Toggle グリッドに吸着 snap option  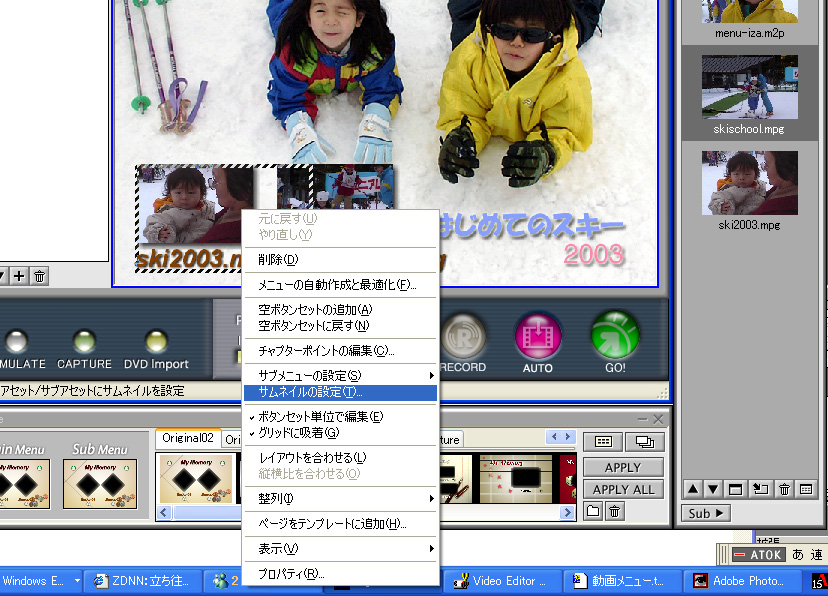299,433
